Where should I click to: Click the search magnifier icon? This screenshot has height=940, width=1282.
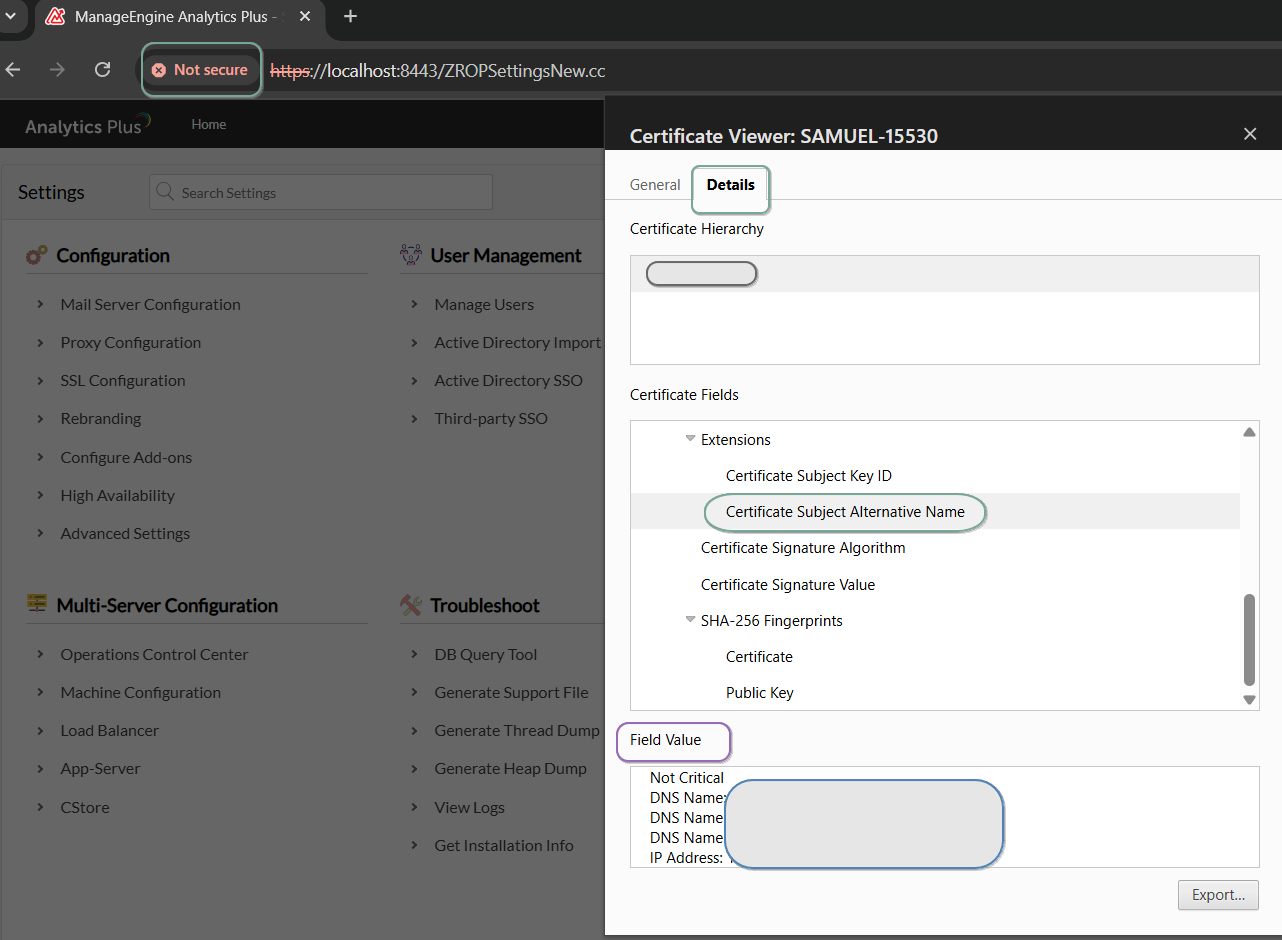tap(166, 192)
